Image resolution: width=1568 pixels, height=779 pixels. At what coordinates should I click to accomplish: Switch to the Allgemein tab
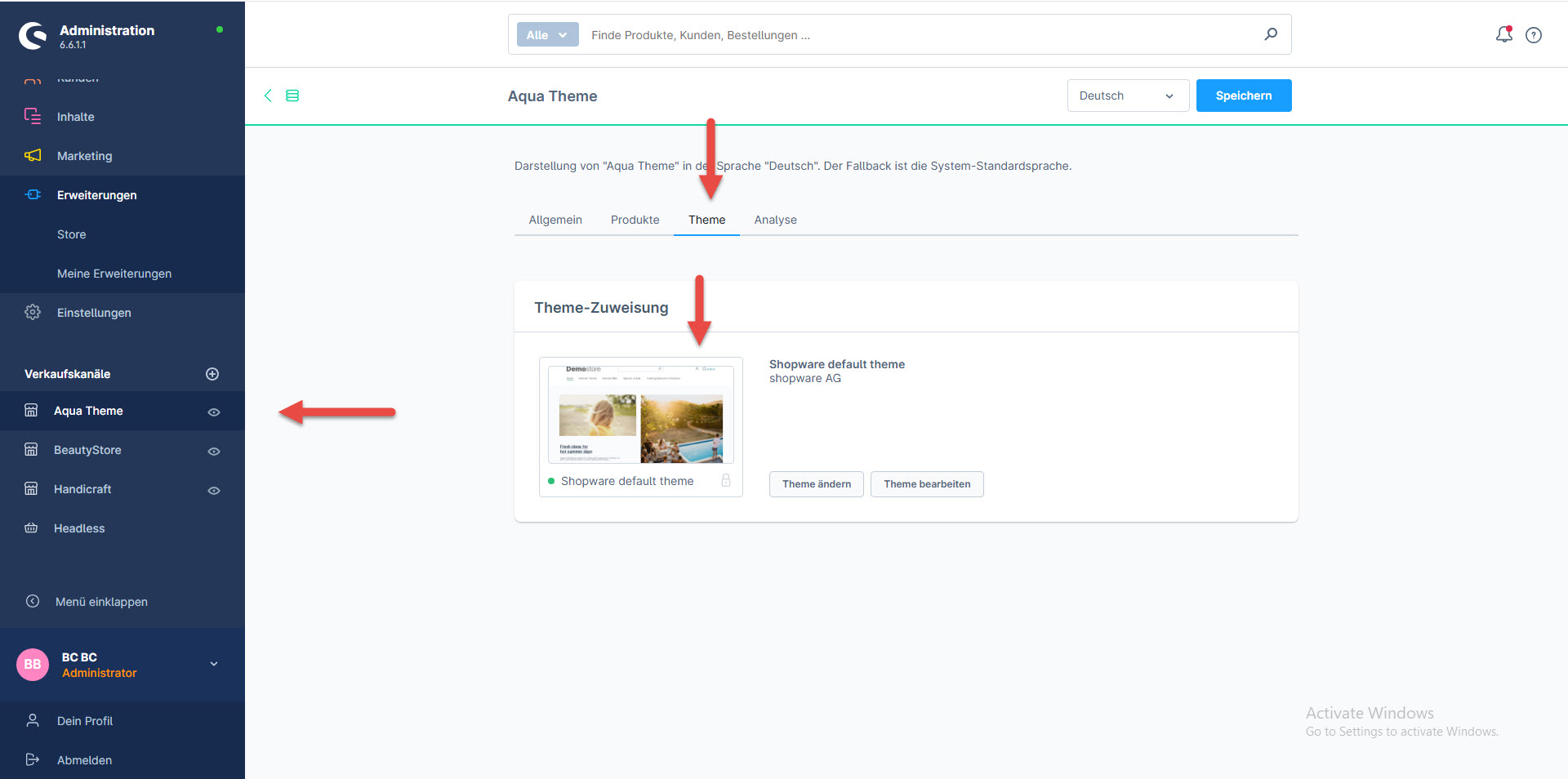click(555, 220)
